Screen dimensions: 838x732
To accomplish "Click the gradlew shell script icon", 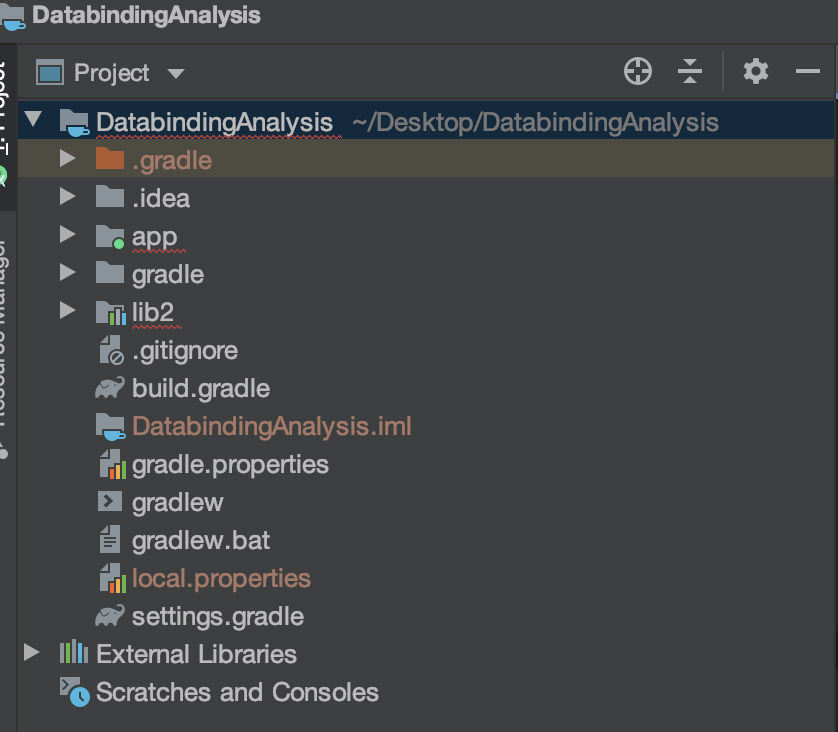I will pos(109,502).
